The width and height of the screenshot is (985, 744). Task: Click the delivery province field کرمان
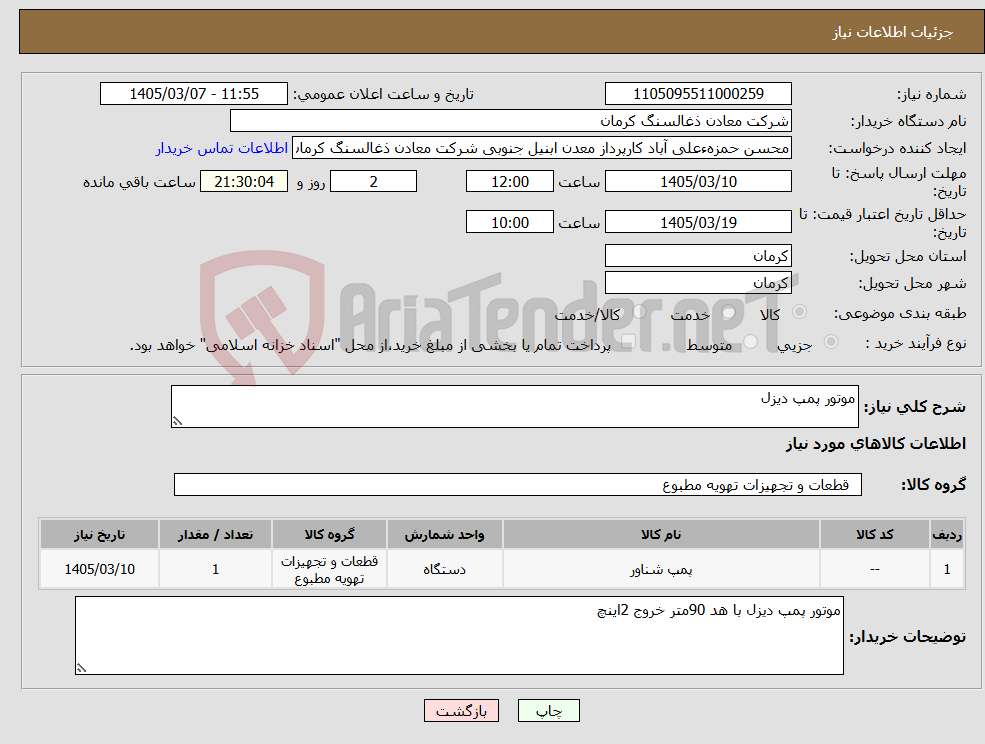[x=698, y=256]
